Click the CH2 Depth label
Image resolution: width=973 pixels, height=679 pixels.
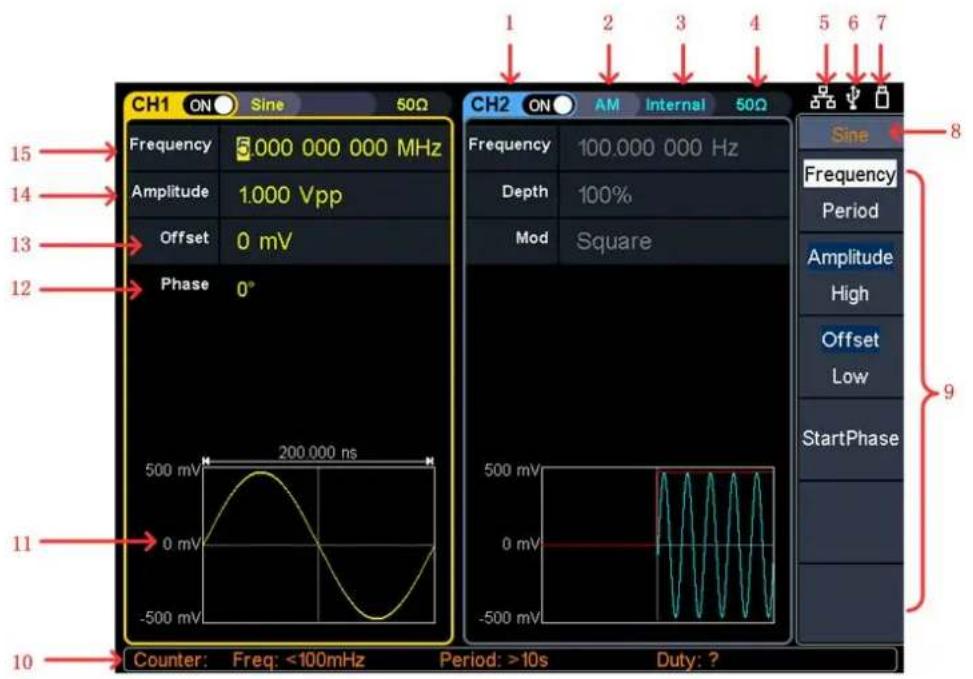(x=525, y=192)
